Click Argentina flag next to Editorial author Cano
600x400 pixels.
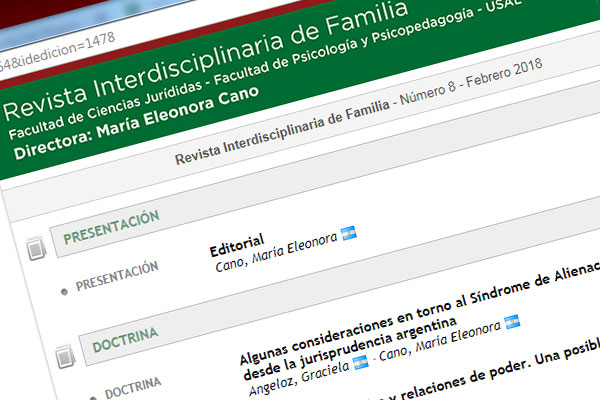point(349,233)
